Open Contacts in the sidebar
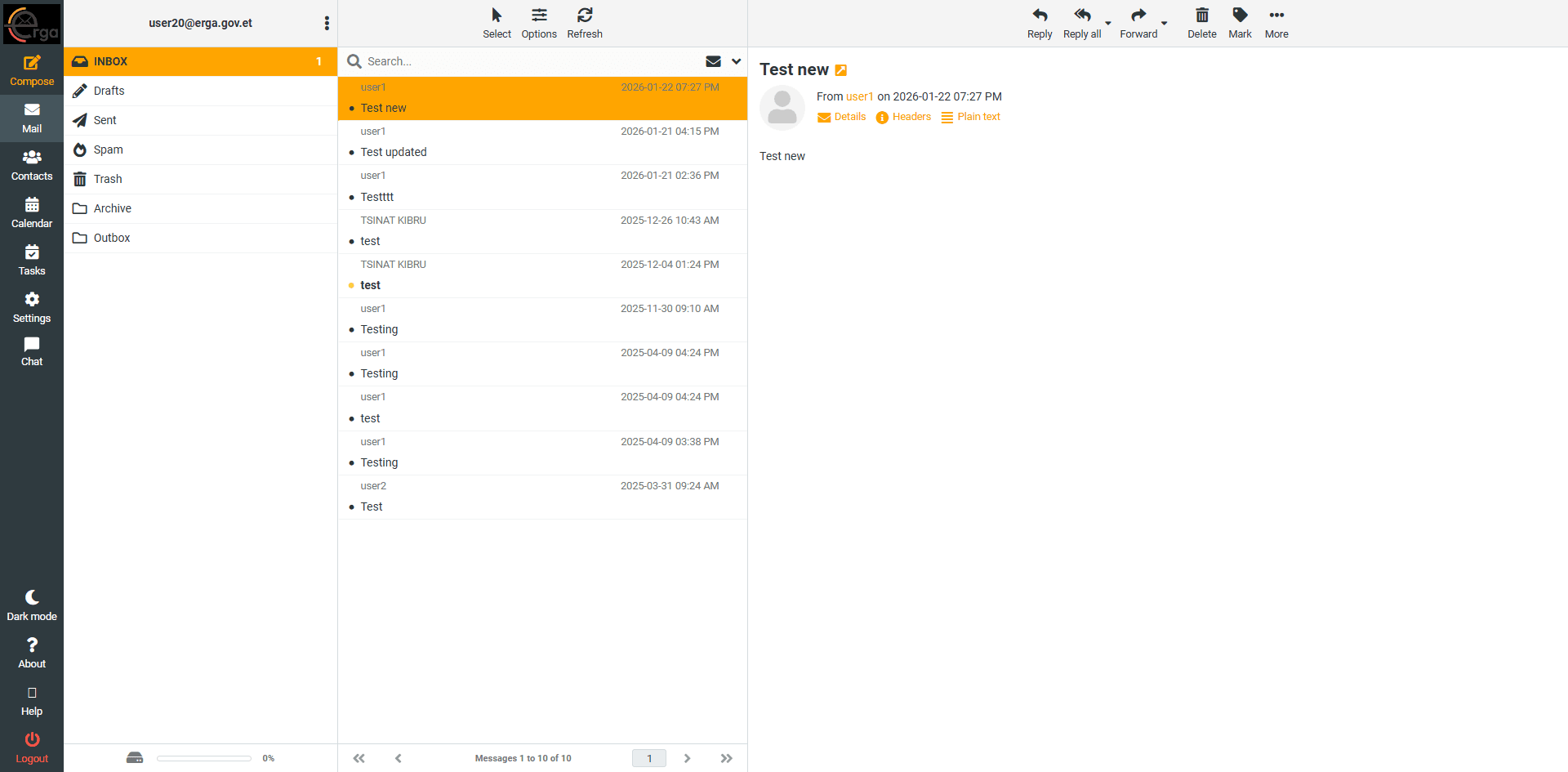 tap(32, 166)
